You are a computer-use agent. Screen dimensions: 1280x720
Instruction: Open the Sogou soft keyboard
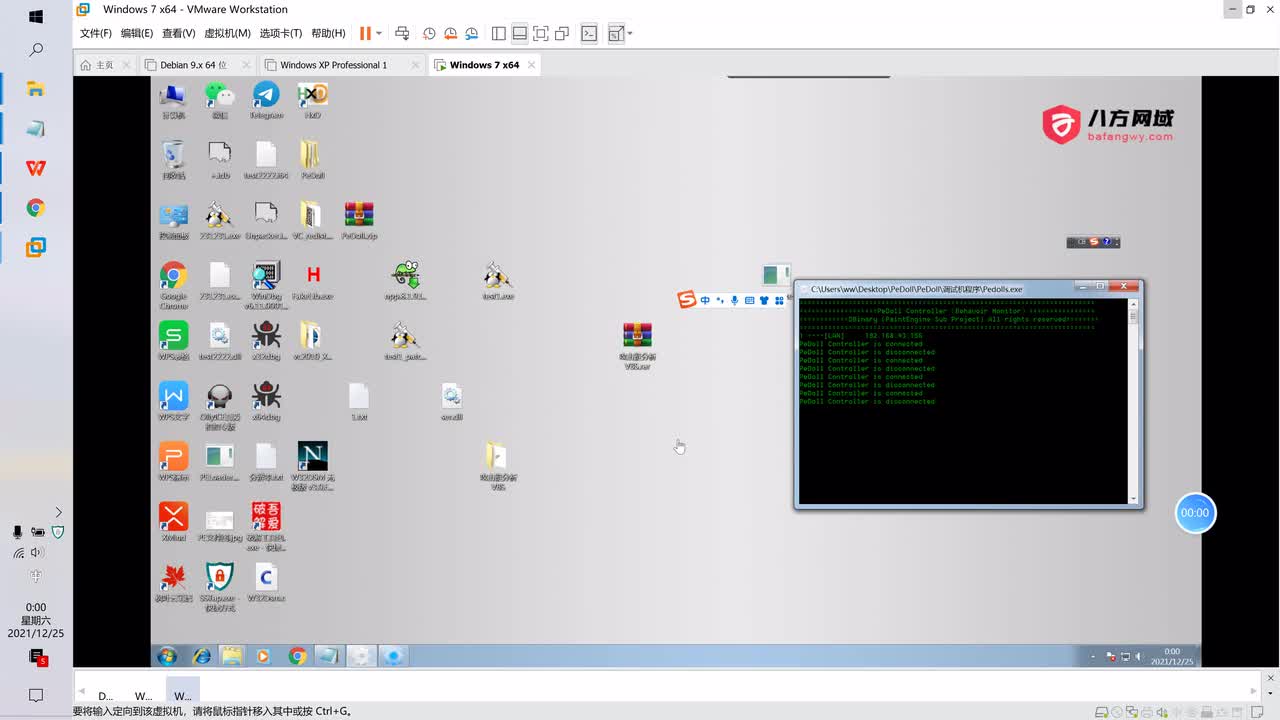click(749, 300)
